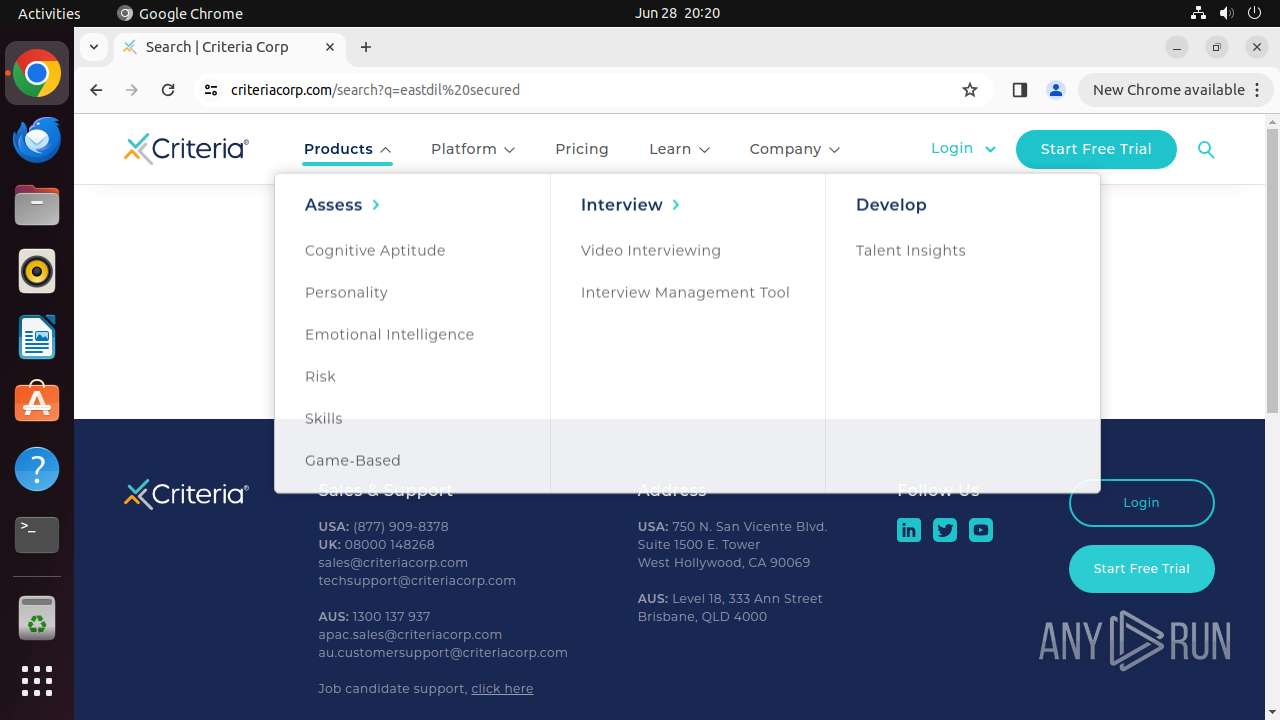Open Ubuntu Software from the dock
This screenshot has height=720, width=1280.
(37, 403)
